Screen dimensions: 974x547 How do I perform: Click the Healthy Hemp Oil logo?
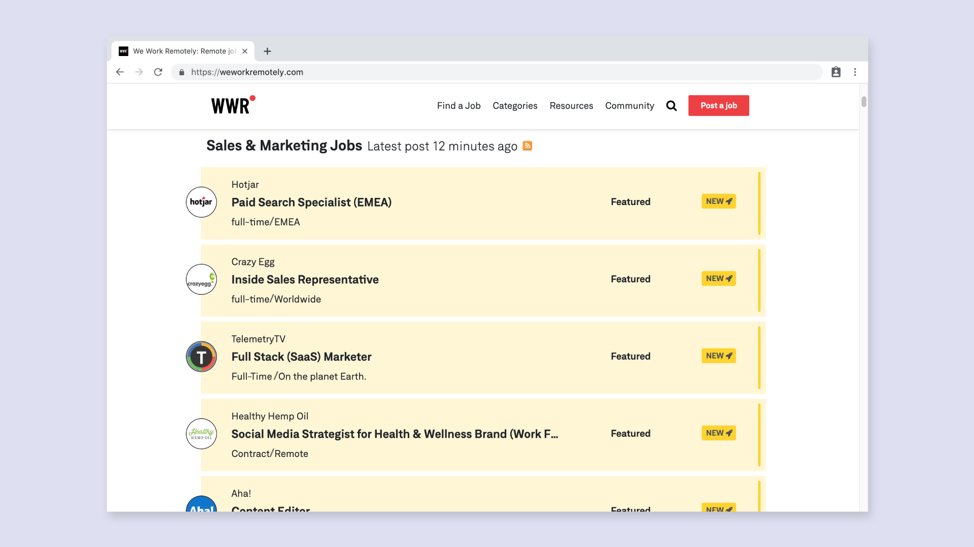(x=201, y=434)
